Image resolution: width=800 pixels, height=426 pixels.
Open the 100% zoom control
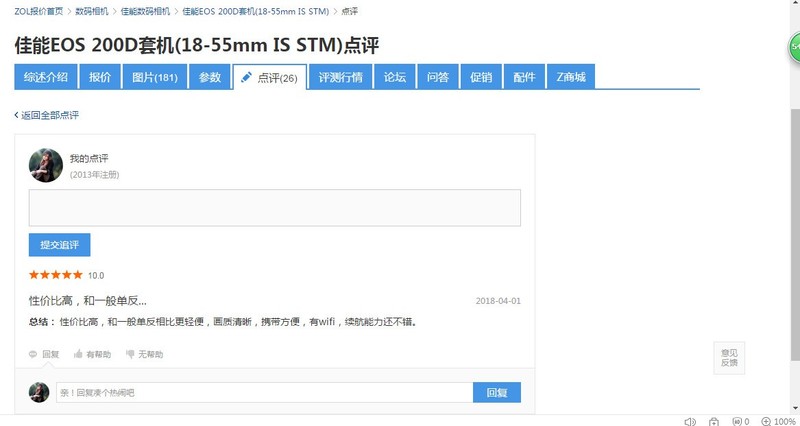[x=779, y=421]
